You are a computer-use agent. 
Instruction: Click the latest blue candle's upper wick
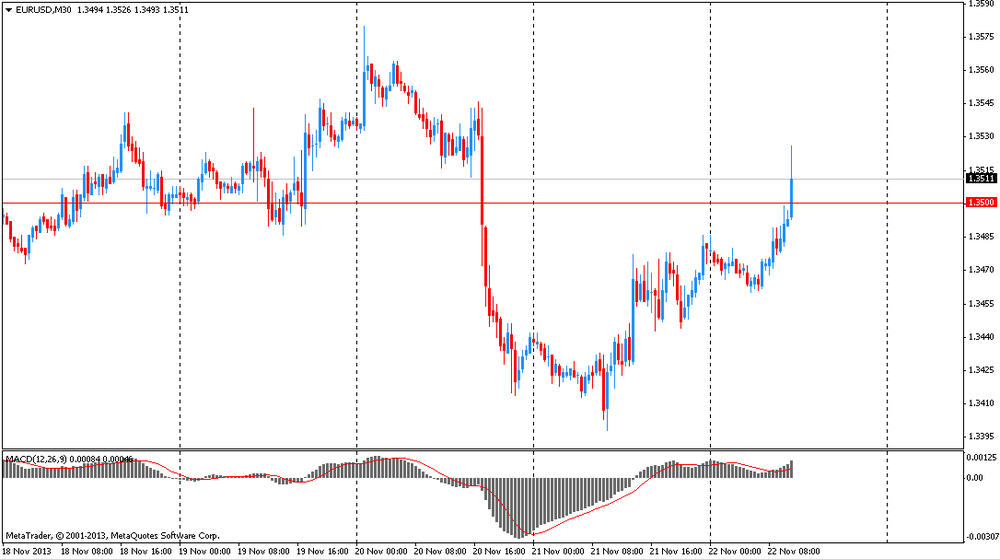[792, 160]
